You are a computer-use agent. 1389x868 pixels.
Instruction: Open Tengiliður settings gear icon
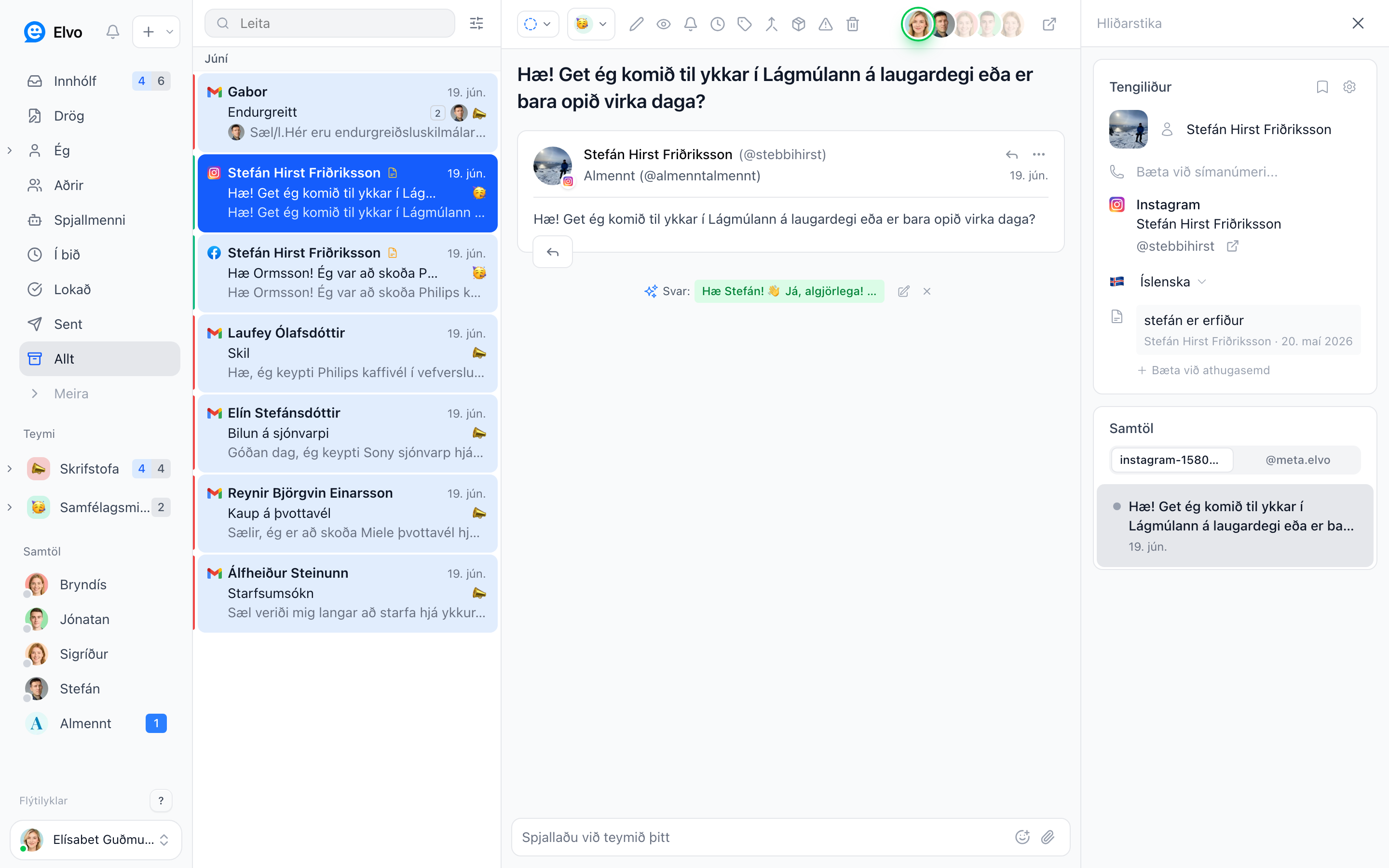coord(1349,87)
